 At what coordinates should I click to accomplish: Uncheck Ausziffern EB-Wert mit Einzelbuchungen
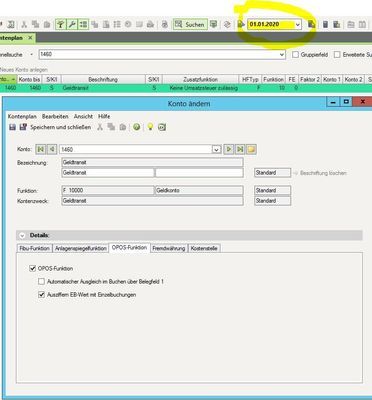41,295
